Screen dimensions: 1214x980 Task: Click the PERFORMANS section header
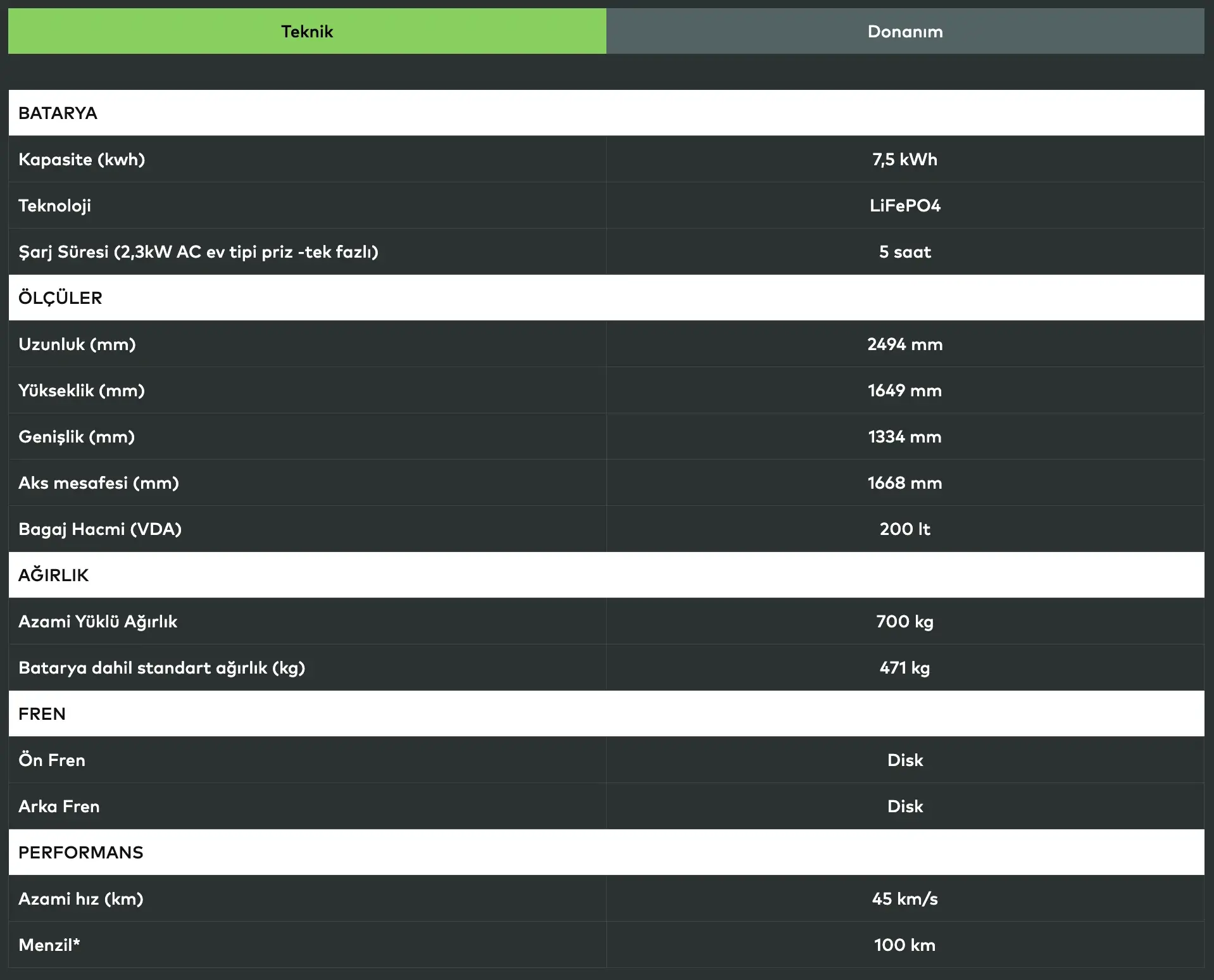pyautogui.click(x=80, y=853)
